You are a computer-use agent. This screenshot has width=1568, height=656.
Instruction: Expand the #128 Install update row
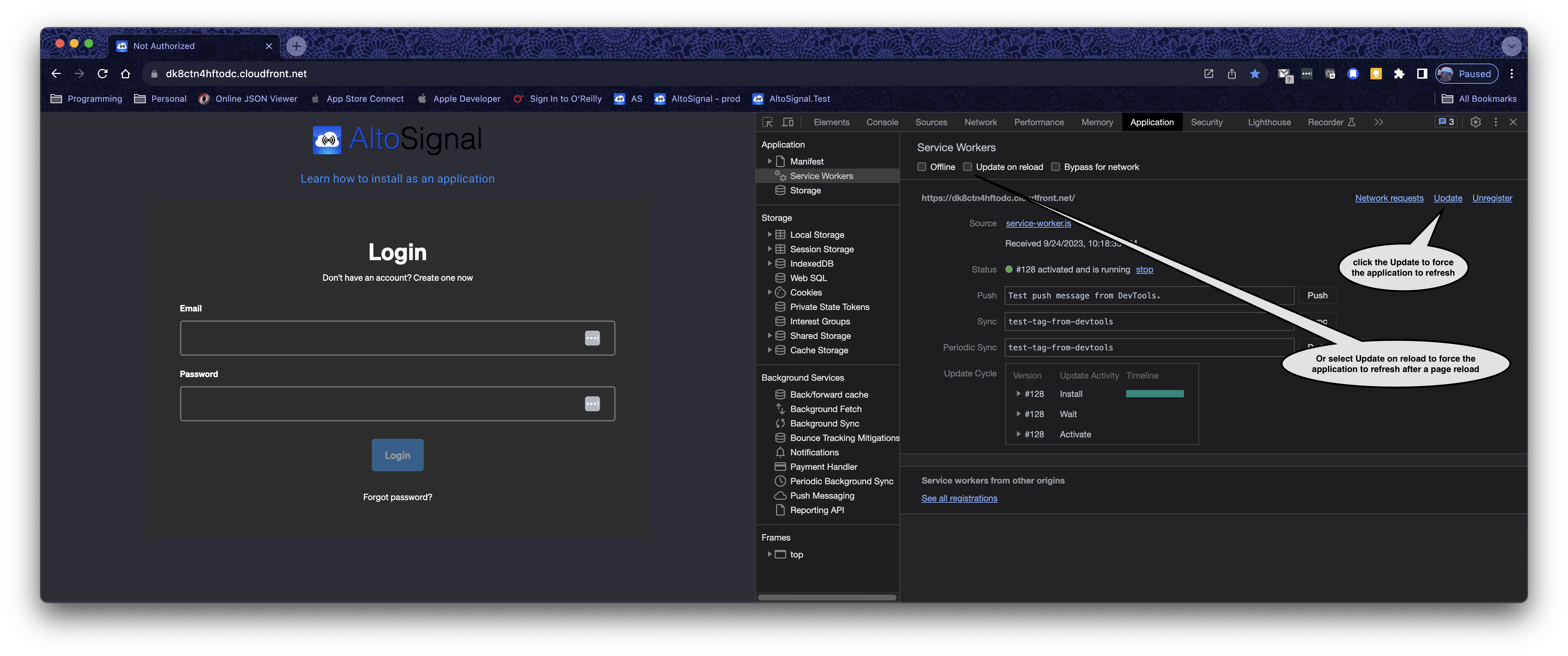point(1018,394)
